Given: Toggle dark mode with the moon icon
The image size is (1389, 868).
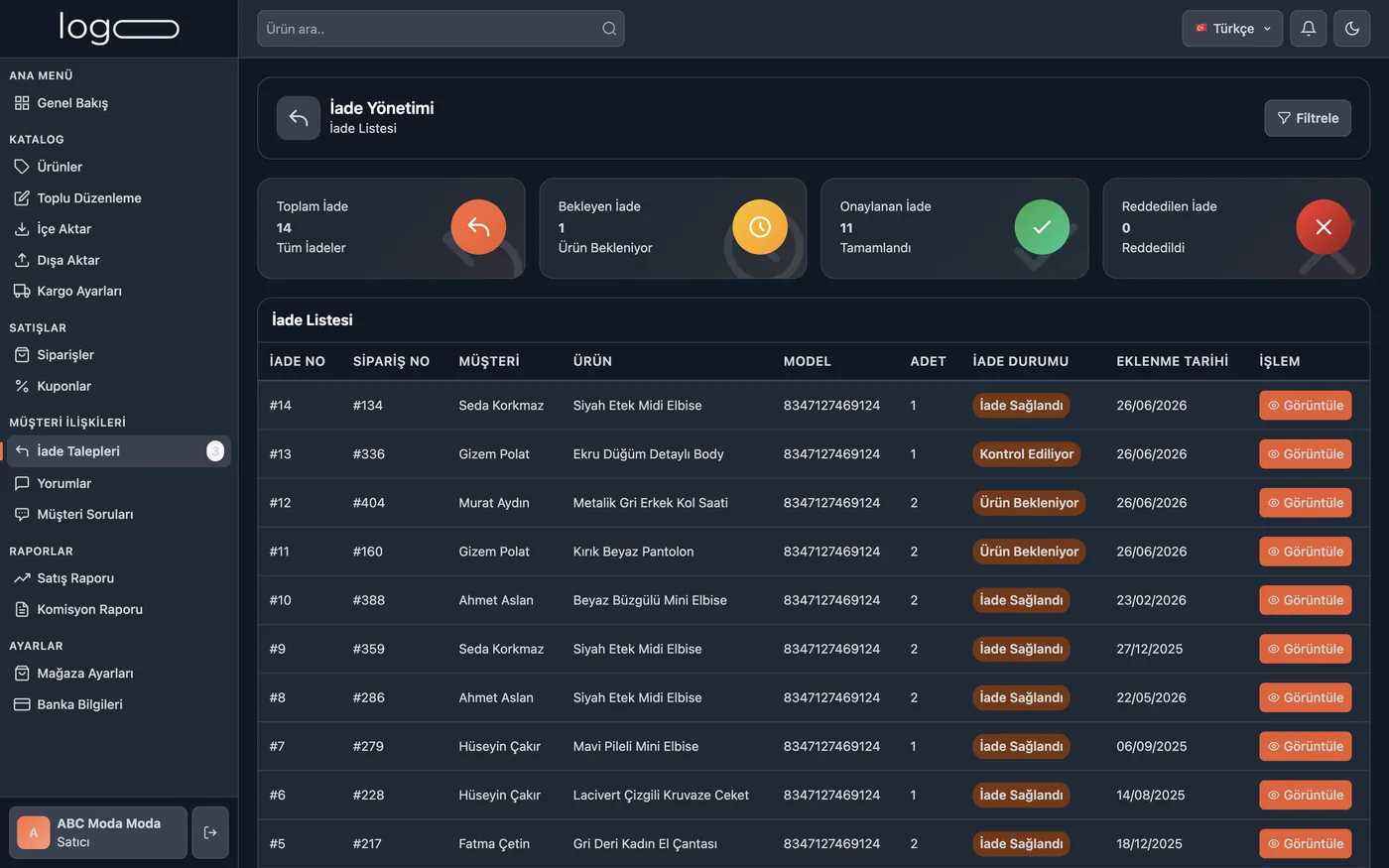Looking at the screenshot, I should [1352, 29].
